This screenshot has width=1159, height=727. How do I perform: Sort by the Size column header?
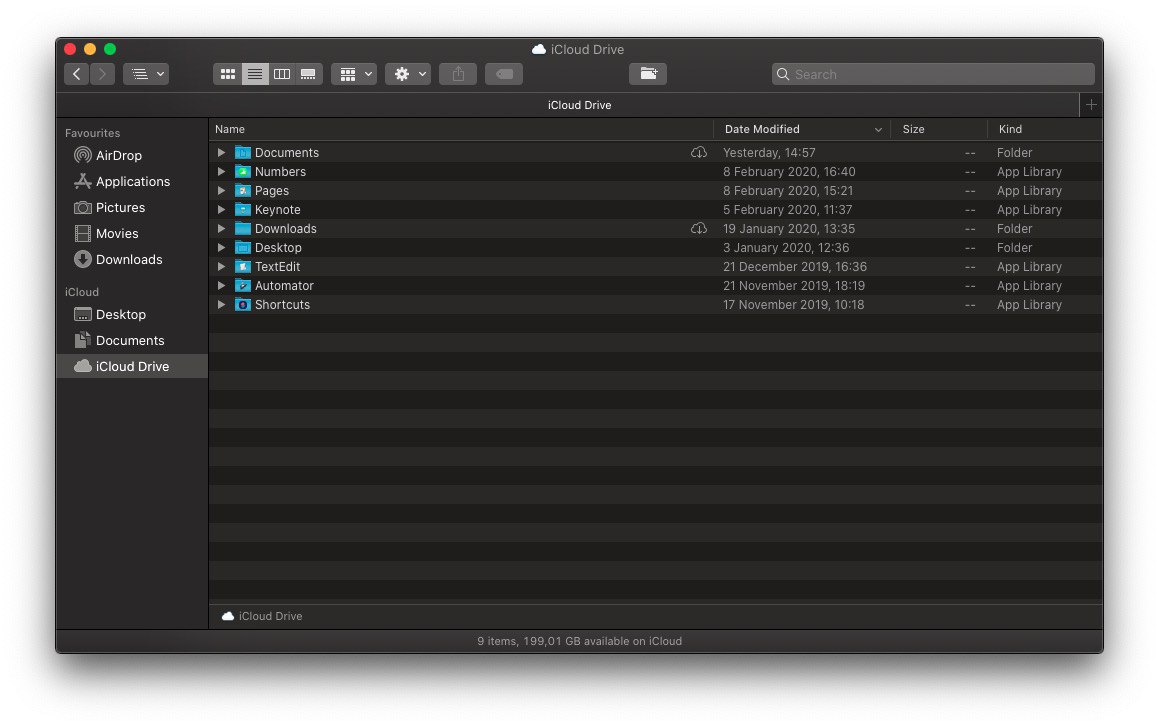tap(939, 129)
